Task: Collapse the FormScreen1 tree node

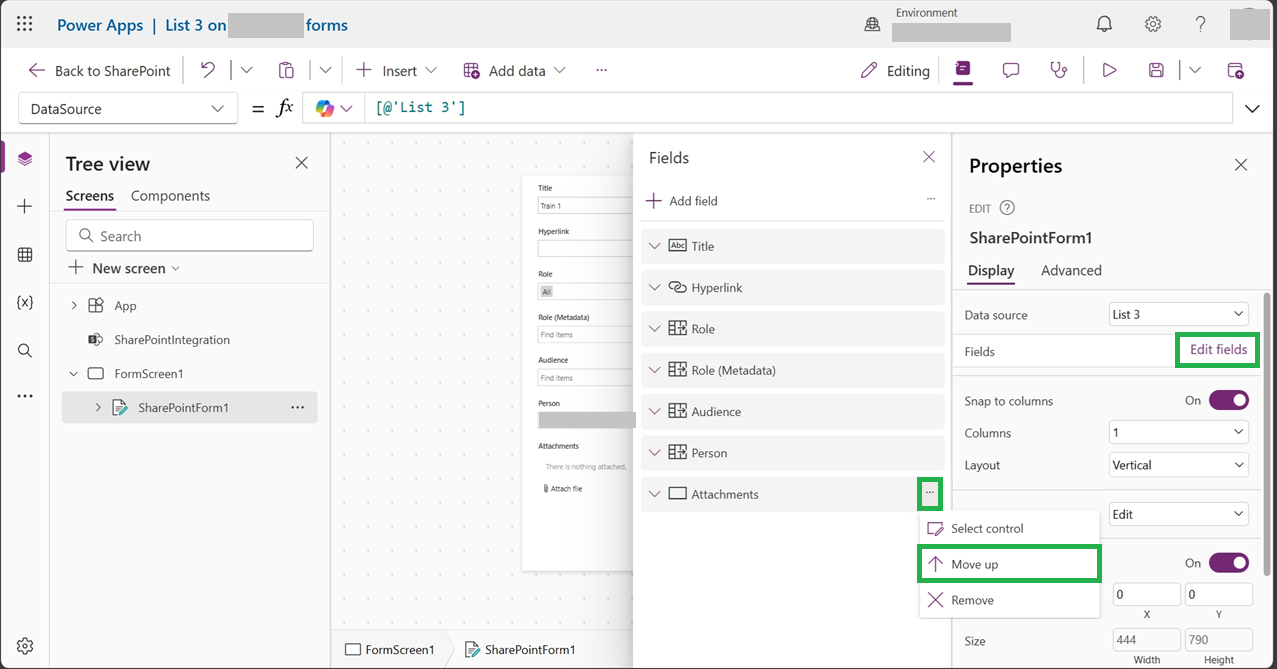Action: coord(73,373)
